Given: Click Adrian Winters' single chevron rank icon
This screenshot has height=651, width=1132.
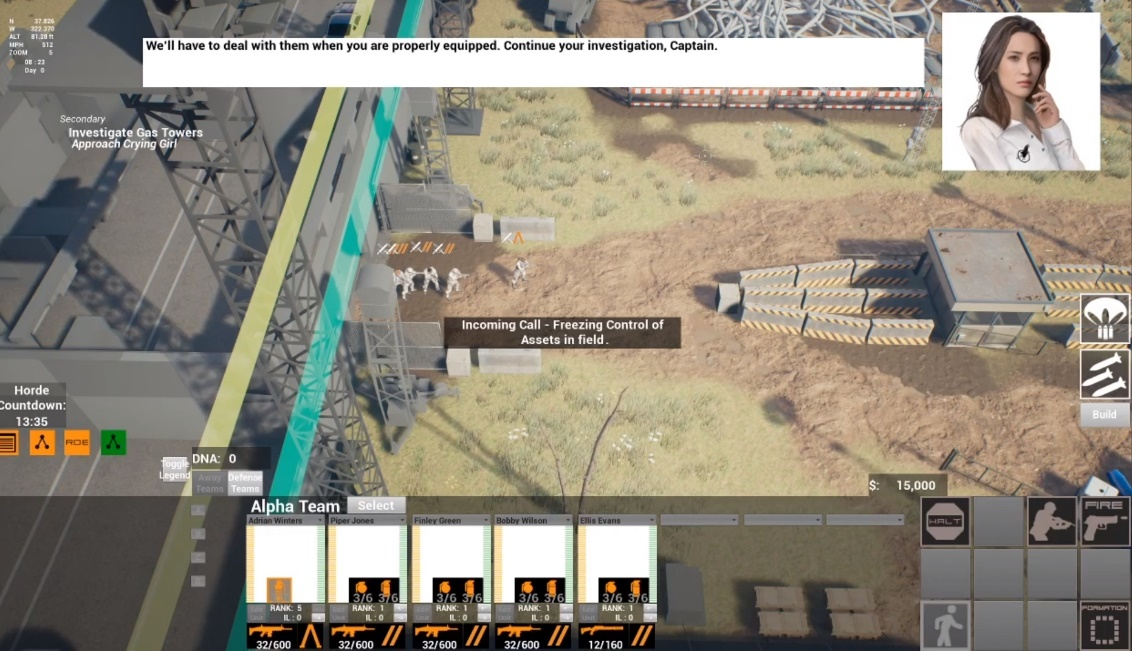Looking at the screenshot, I should click(x=311, y=636).
